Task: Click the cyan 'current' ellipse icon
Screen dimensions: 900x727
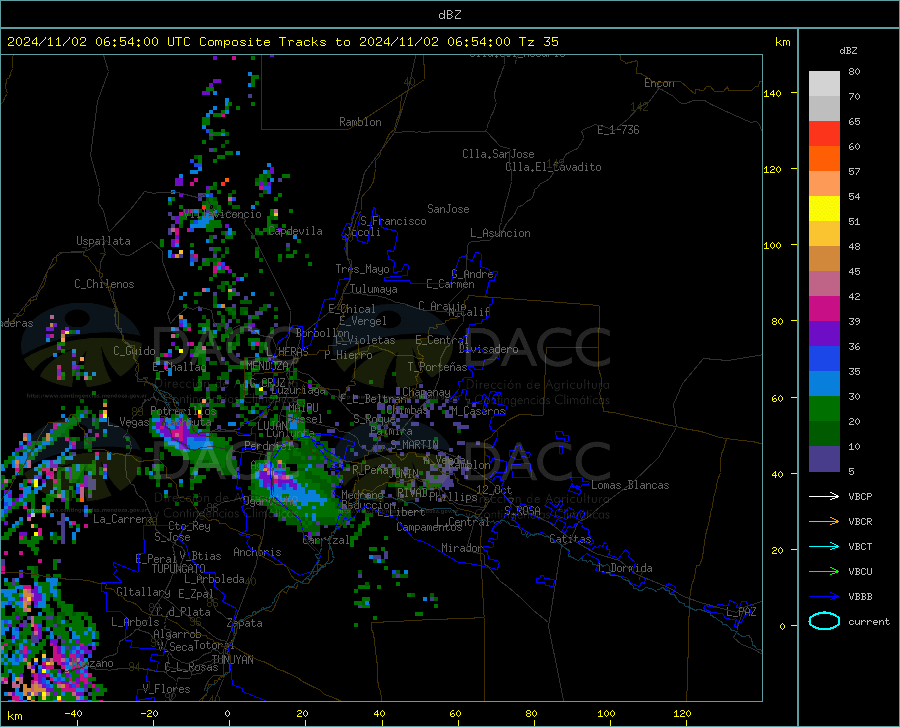Action: click(824, 621)
